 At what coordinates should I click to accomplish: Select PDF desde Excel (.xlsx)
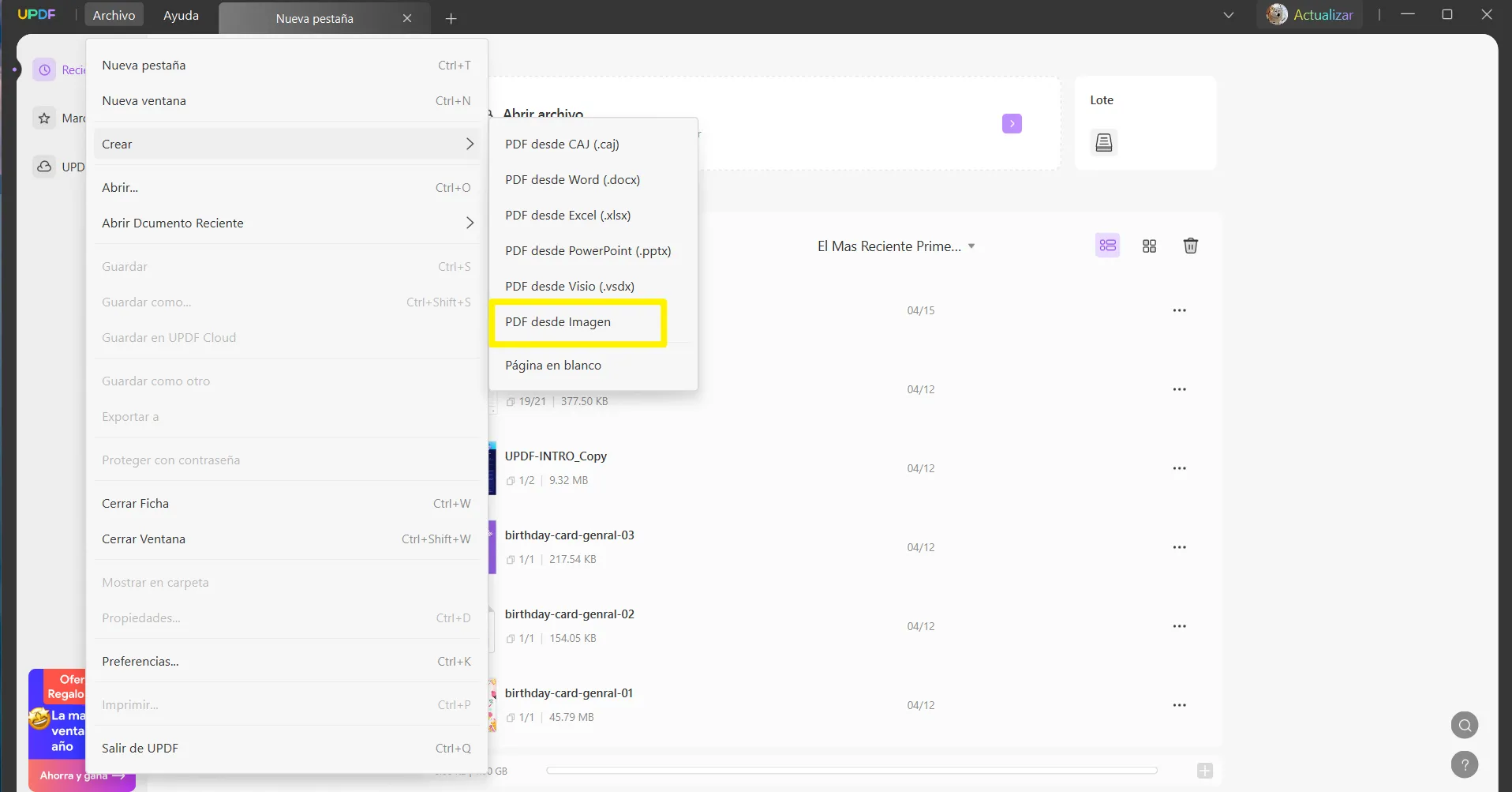[593, 216]
